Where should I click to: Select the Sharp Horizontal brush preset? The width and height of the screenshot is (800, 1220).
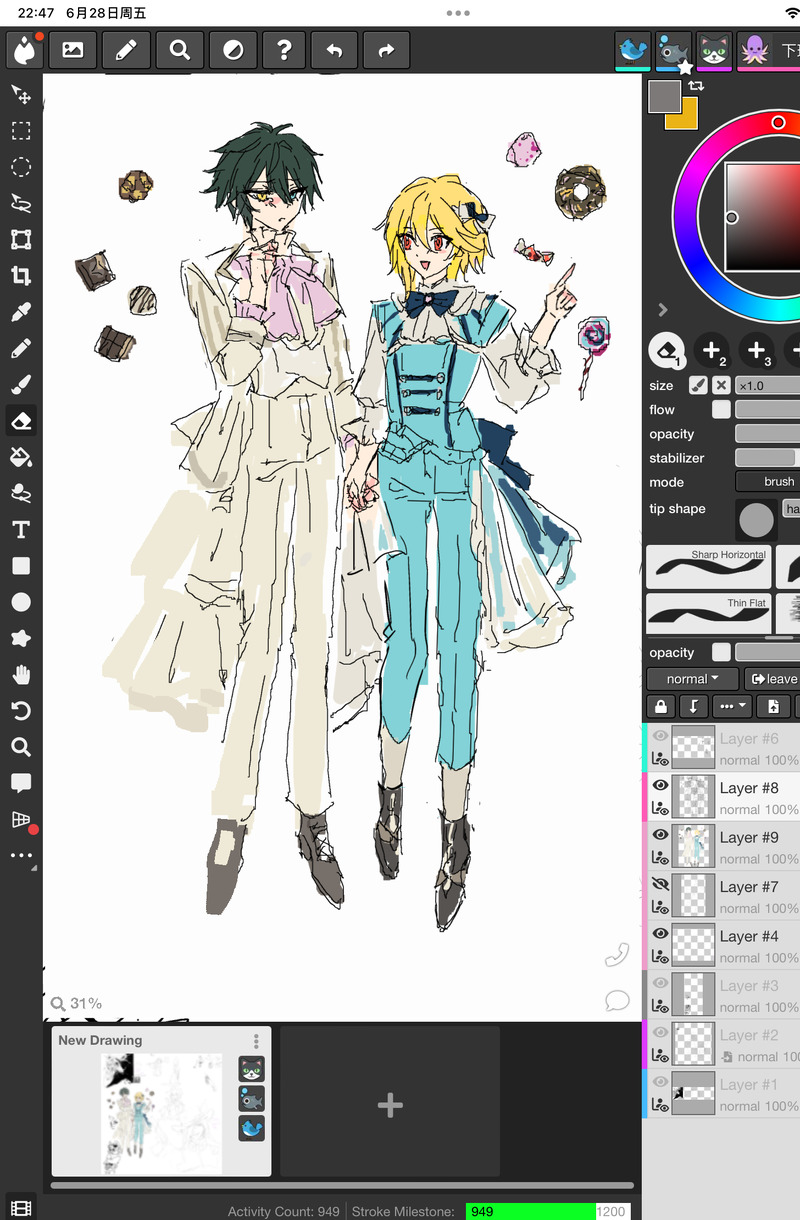pyautogui.click(x=708, y=566)
